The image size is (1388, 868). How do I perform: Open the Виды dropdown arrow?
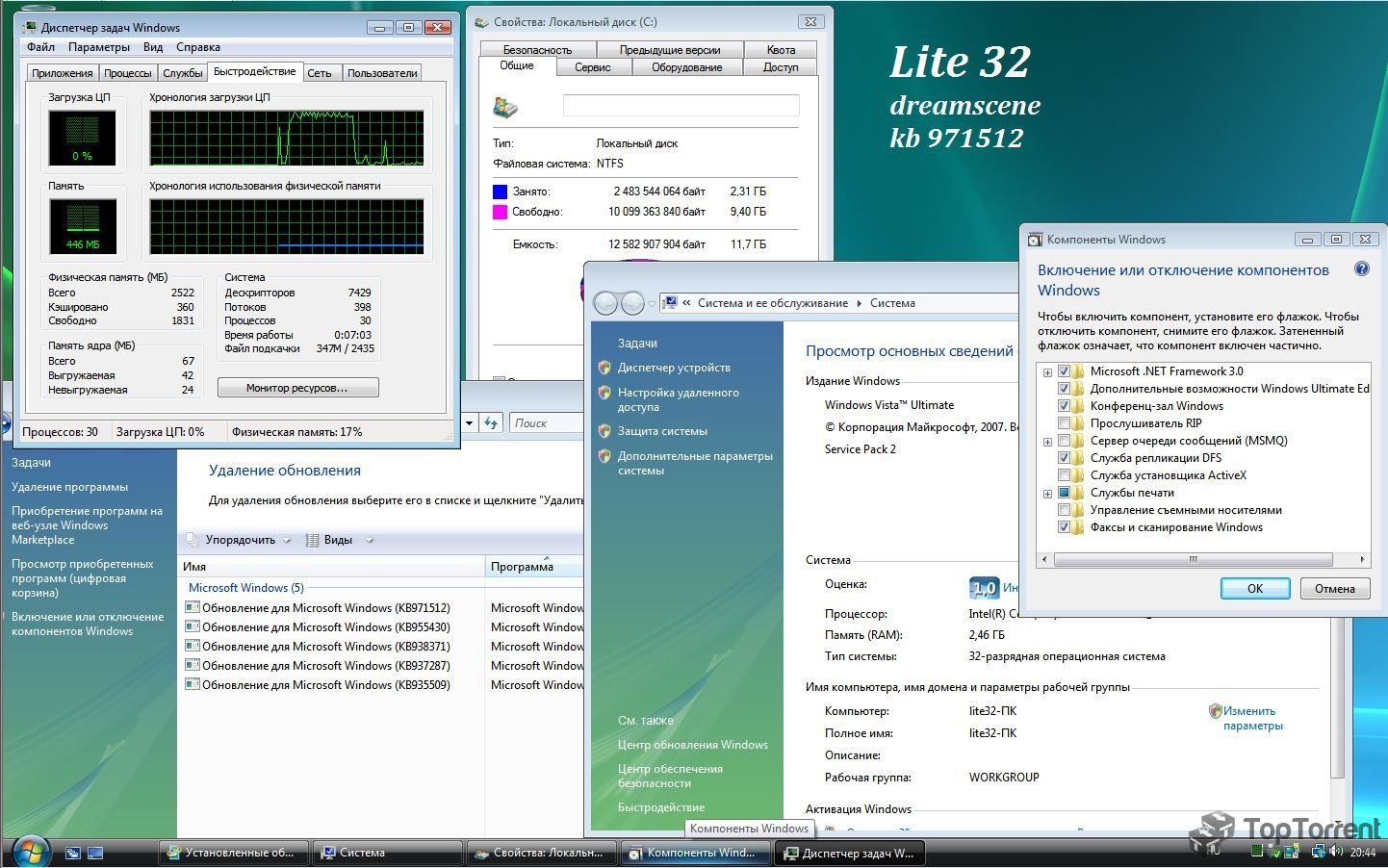click(x=370, y=540)
